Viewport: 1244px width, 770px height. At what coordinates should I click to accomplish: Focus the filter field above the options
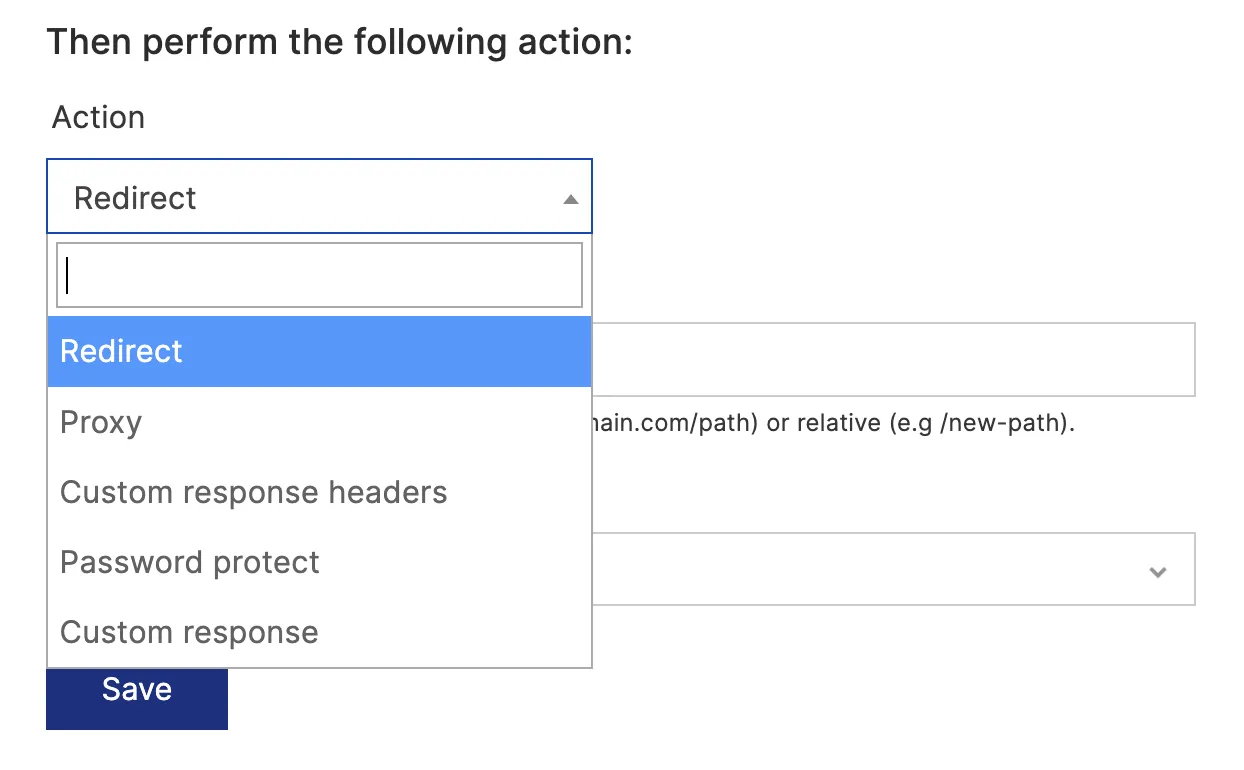point(319,273)
